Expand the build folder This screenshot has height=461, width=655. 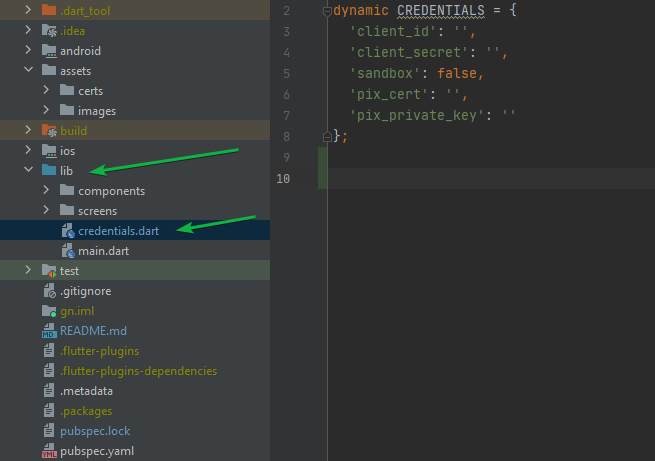pyautogui.click(x=28, y=130)
